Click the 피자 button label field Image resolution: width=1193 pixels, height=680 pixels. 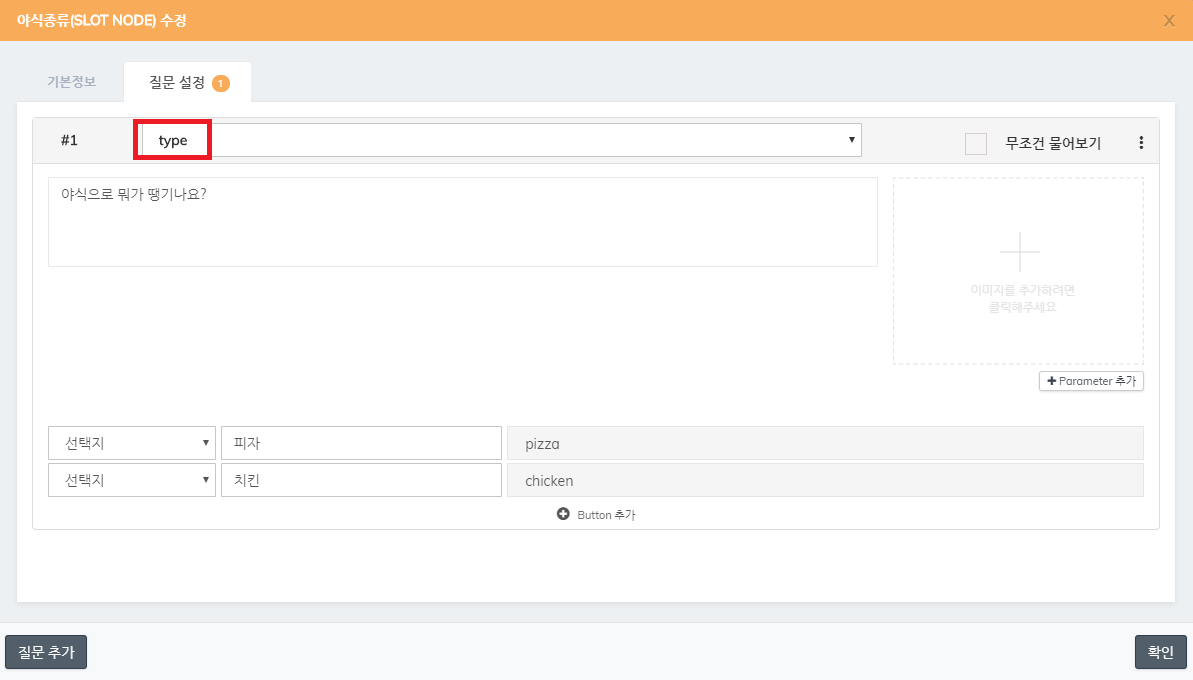[361, 443]
